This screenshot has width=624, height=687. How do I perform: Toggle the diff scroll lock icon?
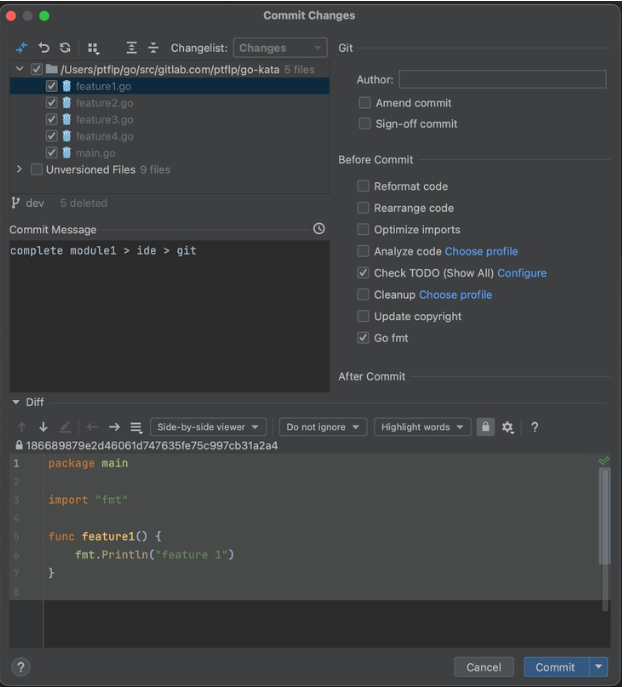point(485,427)
